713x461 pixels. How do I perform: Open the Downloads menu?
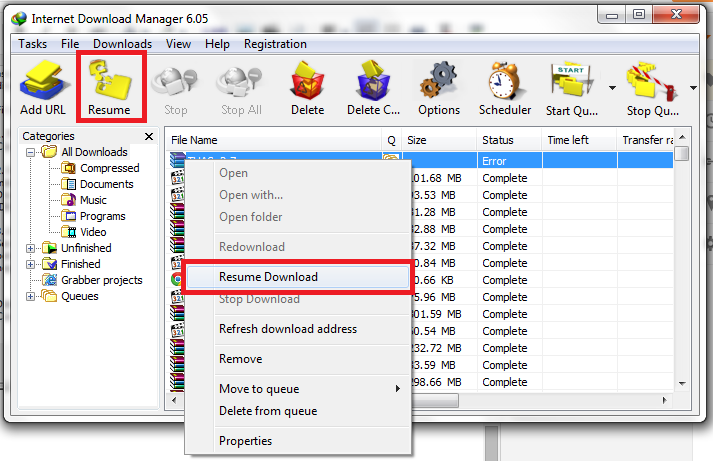[122, 44]
